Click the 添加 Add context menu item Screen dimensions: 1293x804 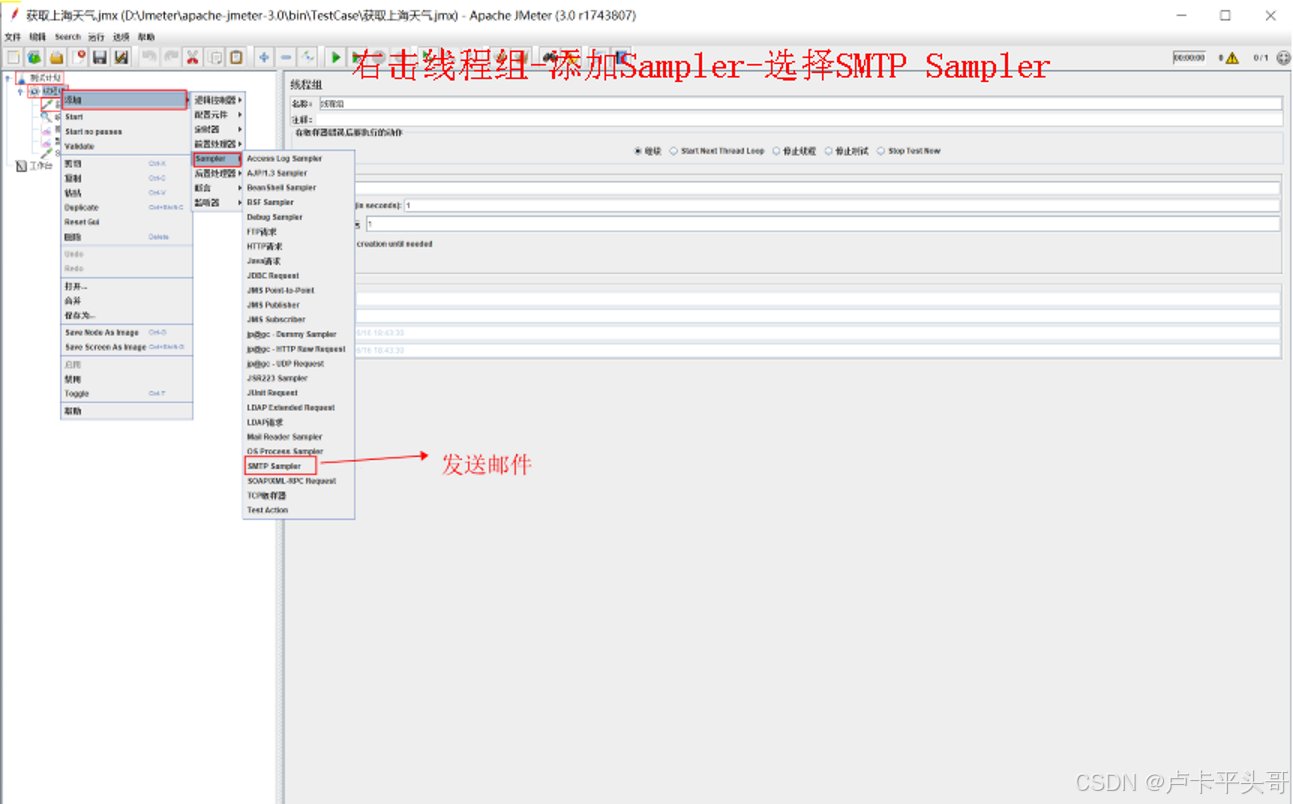point(124,100)
